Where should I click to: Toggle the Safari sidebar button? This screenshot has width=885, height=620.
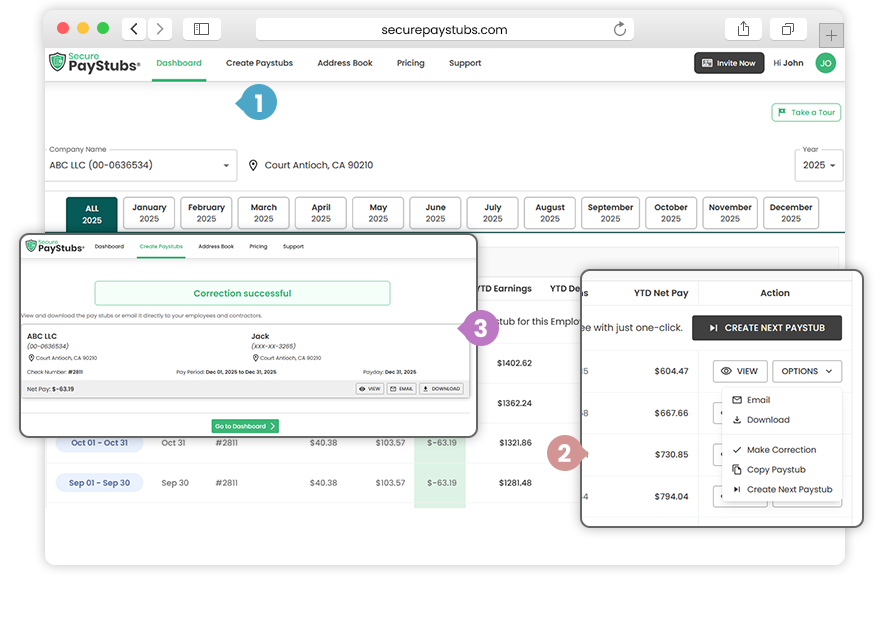201,29
